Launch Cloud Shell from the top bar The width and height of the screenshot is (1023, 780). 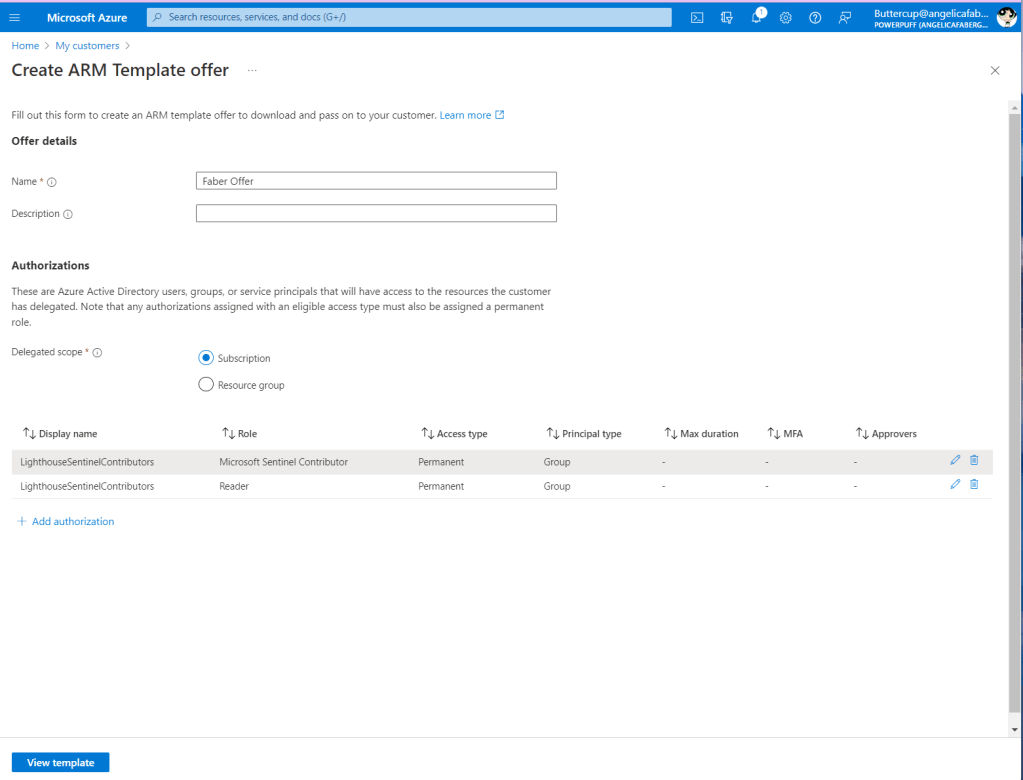[697, 17]
